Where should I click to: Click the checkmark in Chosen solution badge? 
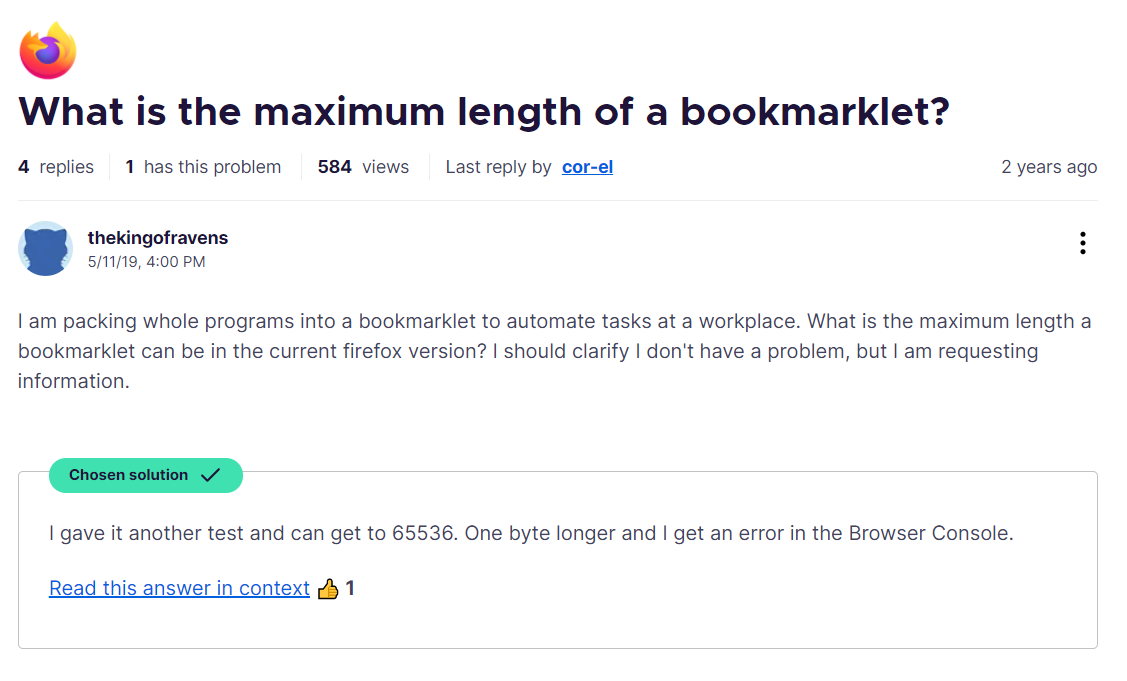click(210, 476)
